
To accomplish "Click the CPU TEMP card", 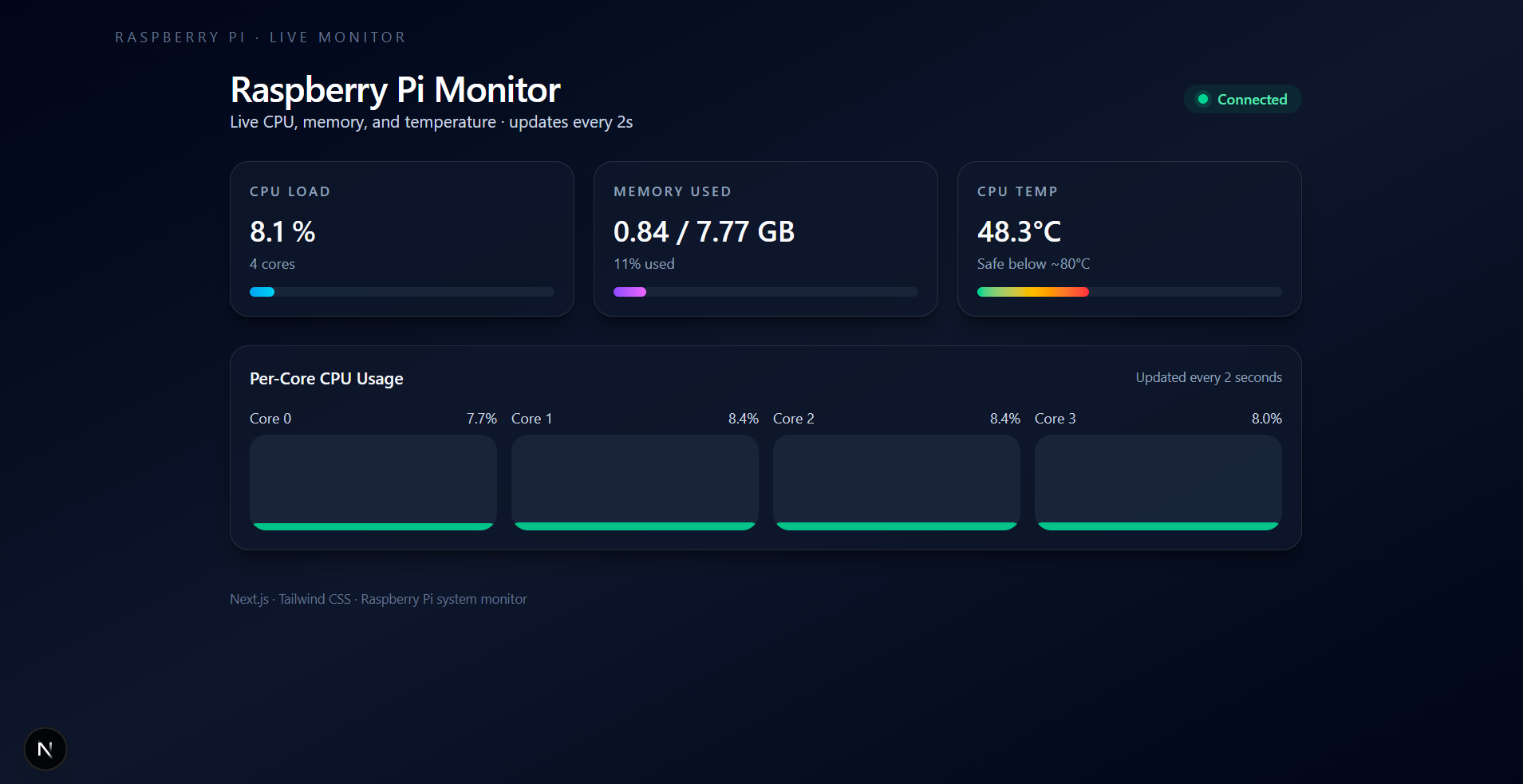I will [1129, 238].
